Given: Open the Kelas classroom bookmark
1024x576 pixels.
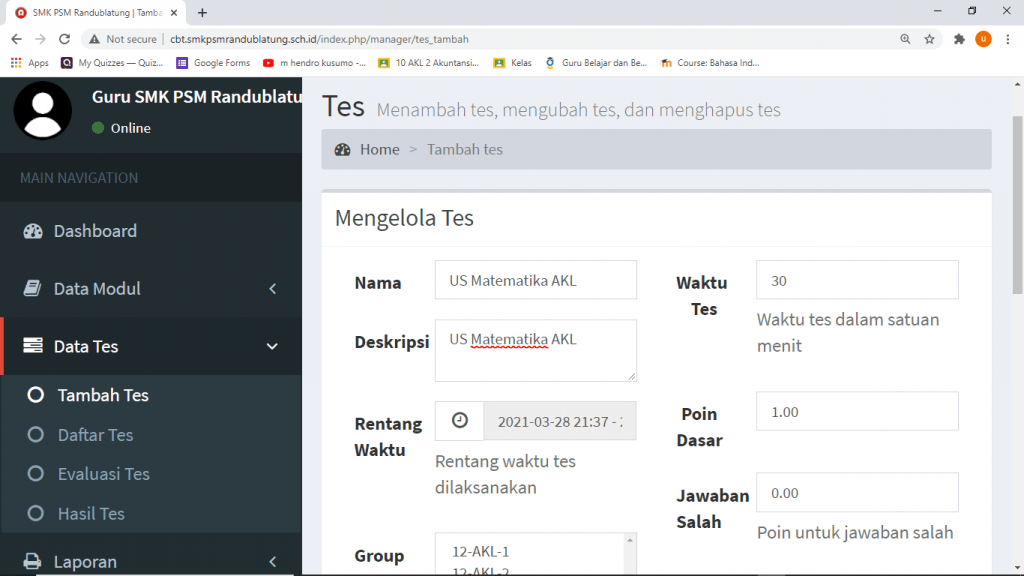Looking at the screenshot, I should pyautogui.click(x=513, y=63).
